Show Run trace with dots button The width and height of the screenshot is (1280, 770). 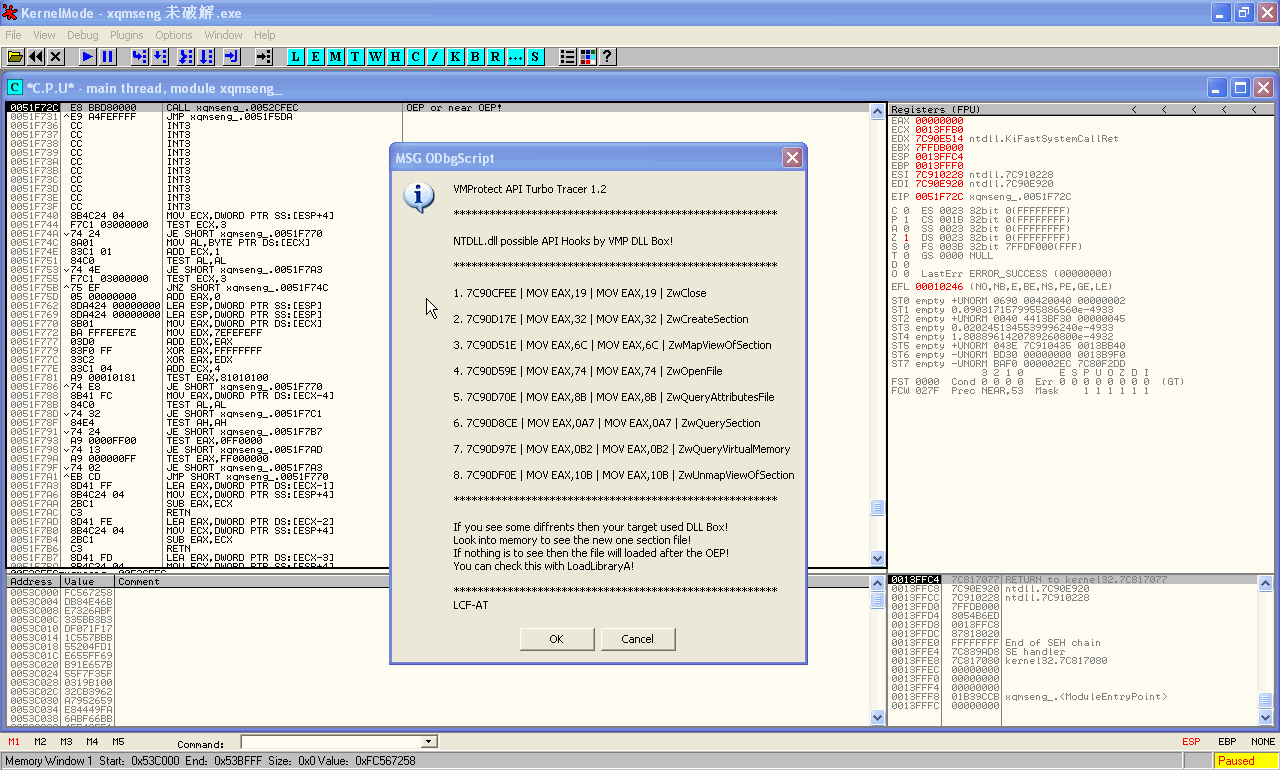pos(515,57)
